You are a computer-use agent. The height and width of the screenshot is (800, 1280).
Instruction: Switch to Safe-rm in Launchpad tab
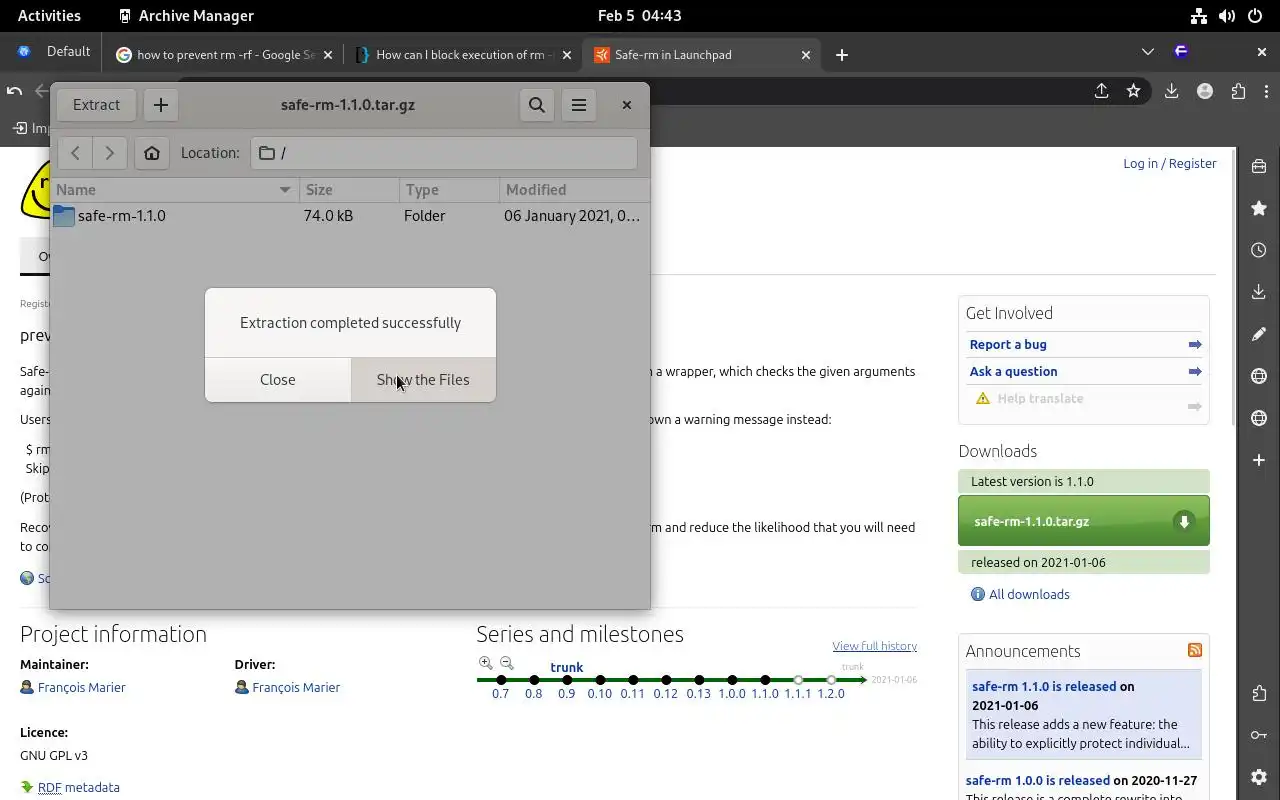[x=700, y=55]
